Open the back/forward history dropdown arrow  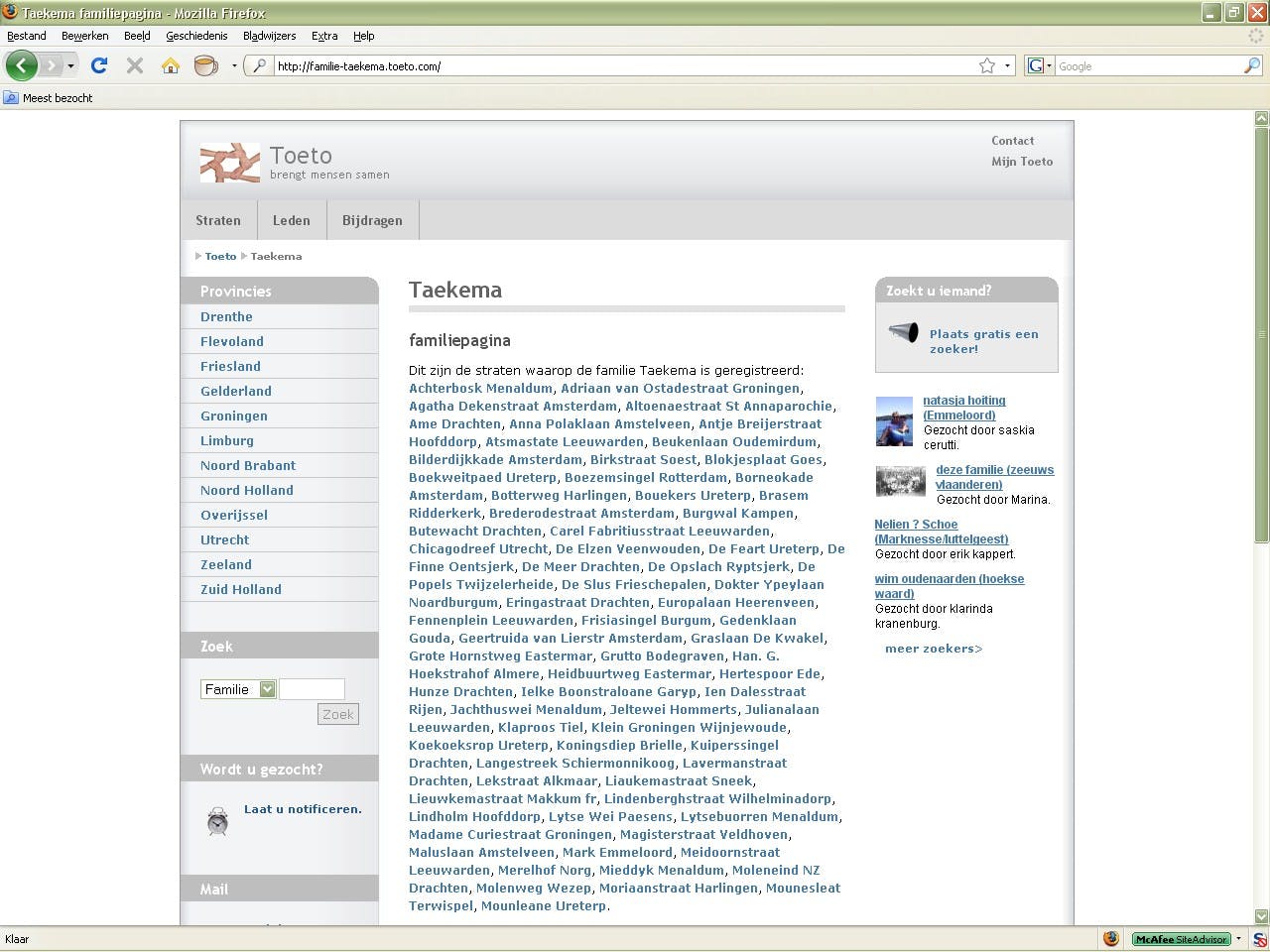point(70,66)
